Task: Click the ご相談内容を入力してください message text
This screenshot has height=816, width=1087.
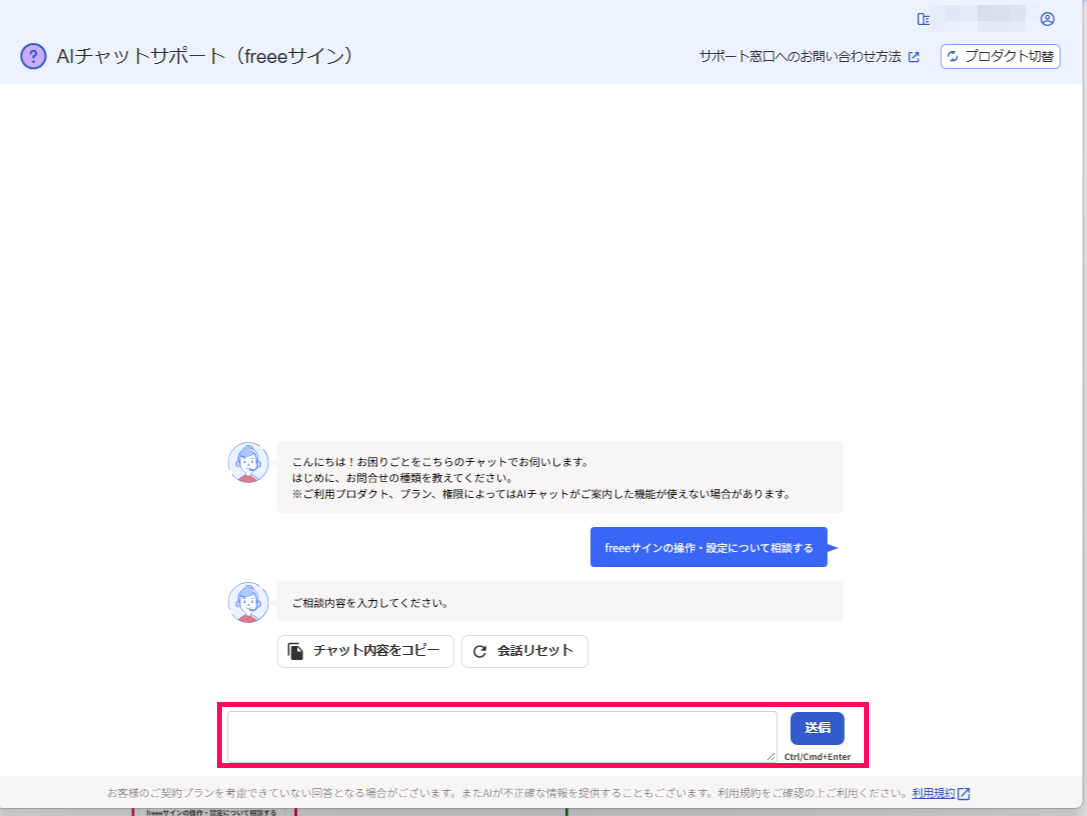Action: pos(369,603)
